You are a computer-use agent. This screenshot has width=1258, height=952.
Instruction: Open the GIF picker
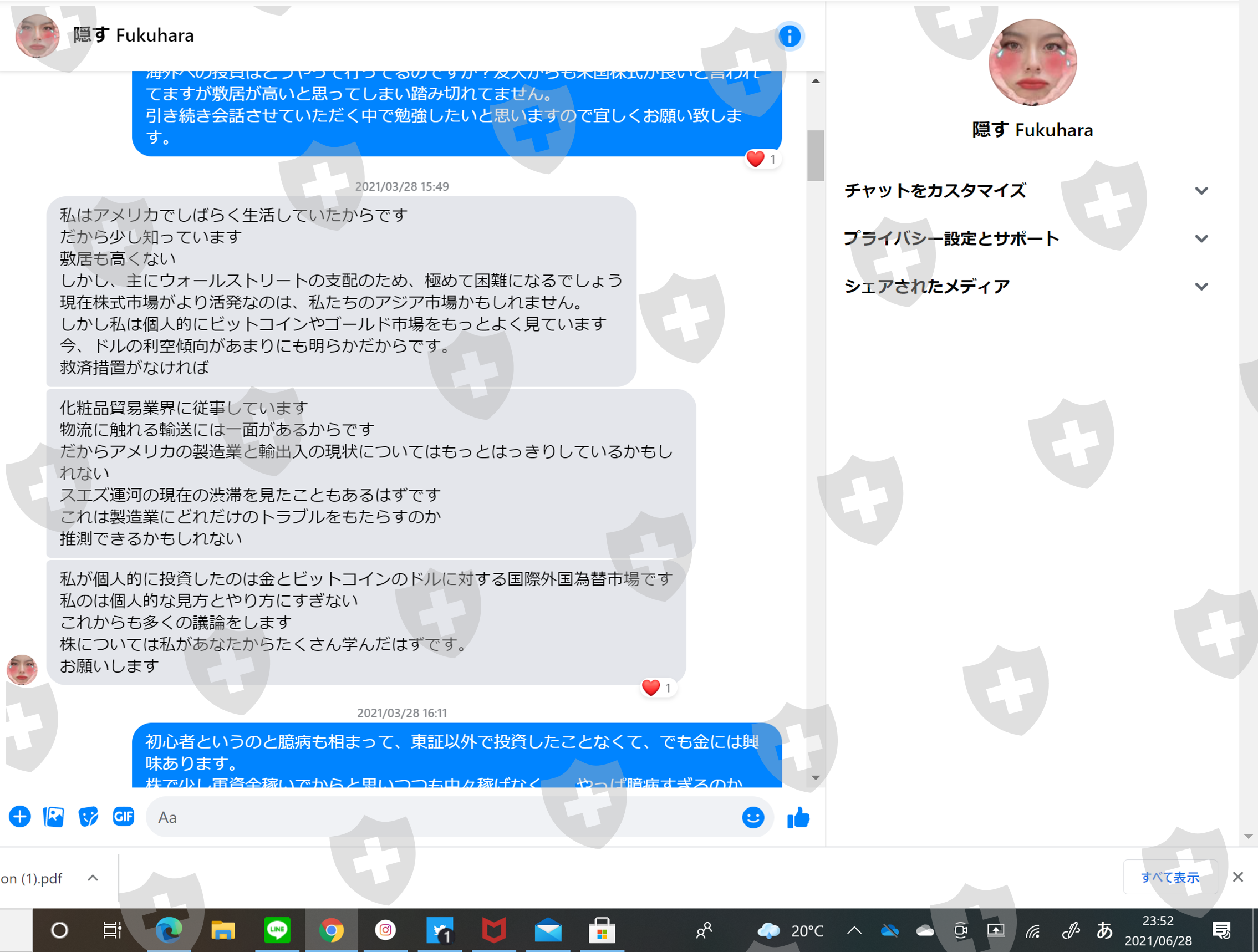click(x=123, y=817)
